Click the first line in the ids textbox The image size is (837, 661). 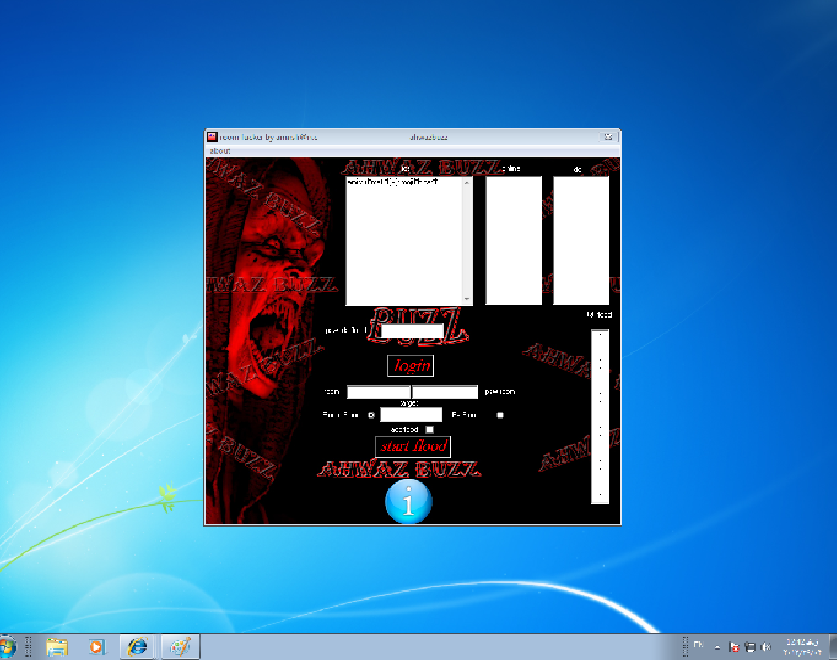click(x=392, y=182)
